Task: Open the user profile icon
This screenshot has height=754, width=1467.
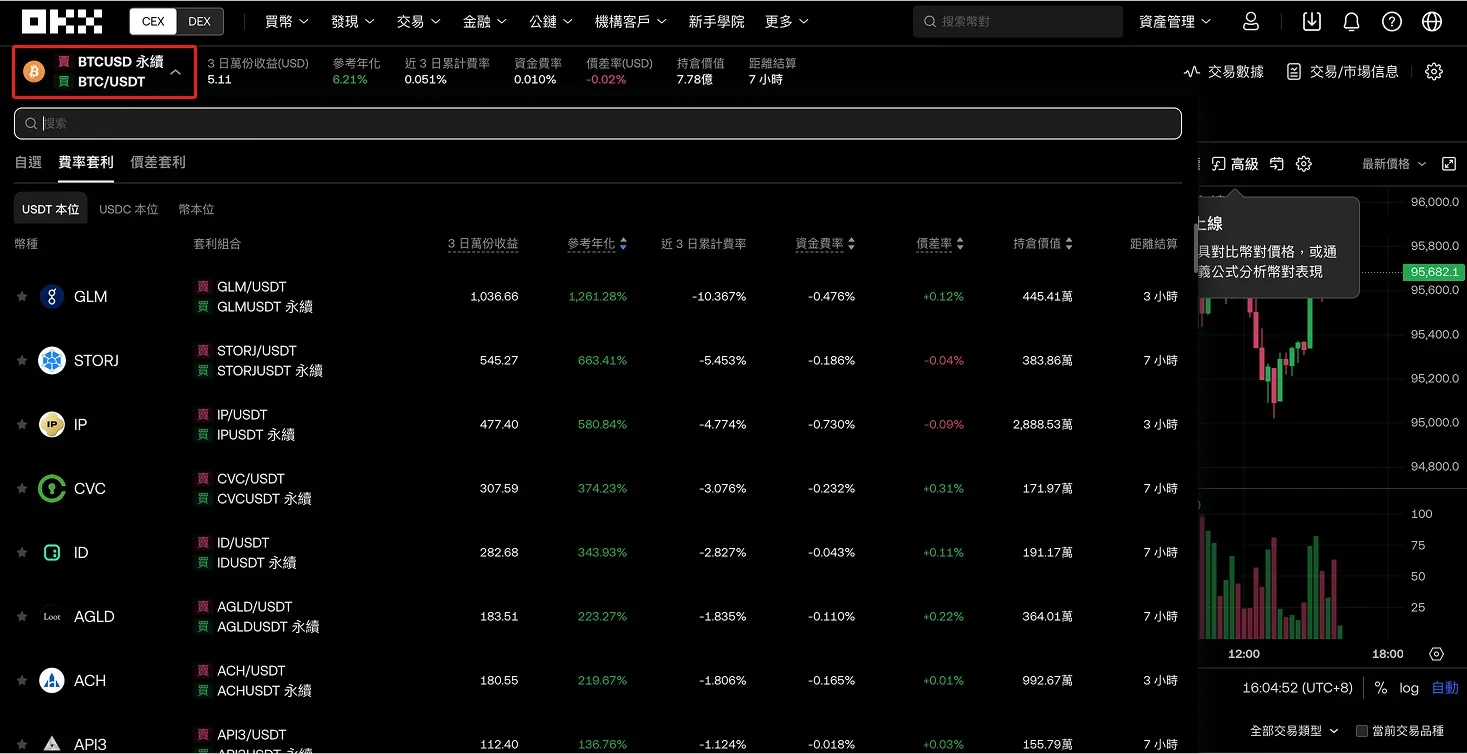Action: click(x=1250, y=21)
